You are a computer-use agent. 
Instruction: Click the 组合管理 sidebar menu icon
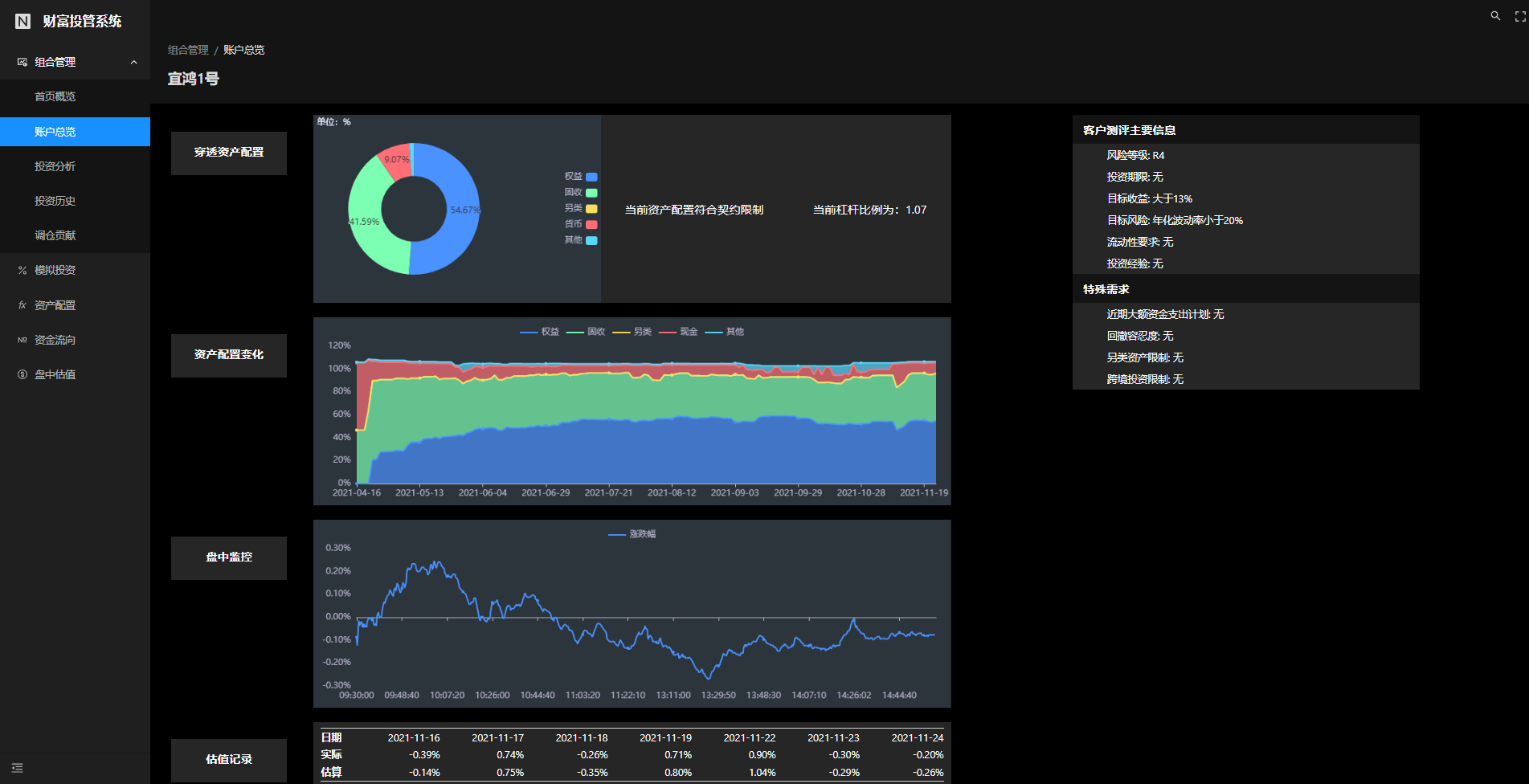click(x=22, y=62)
